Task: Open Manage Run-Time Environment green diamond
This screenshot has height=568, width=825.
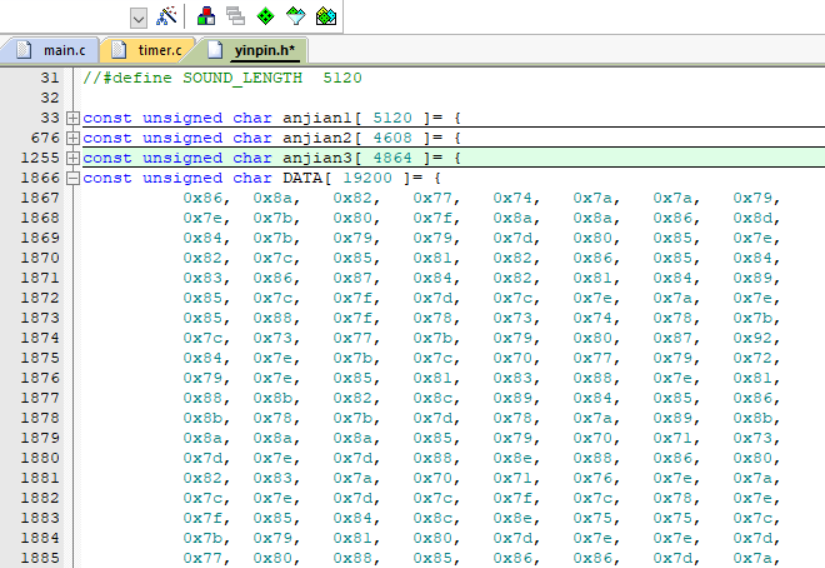Action: pyautogui.click(x=265, y=16)
